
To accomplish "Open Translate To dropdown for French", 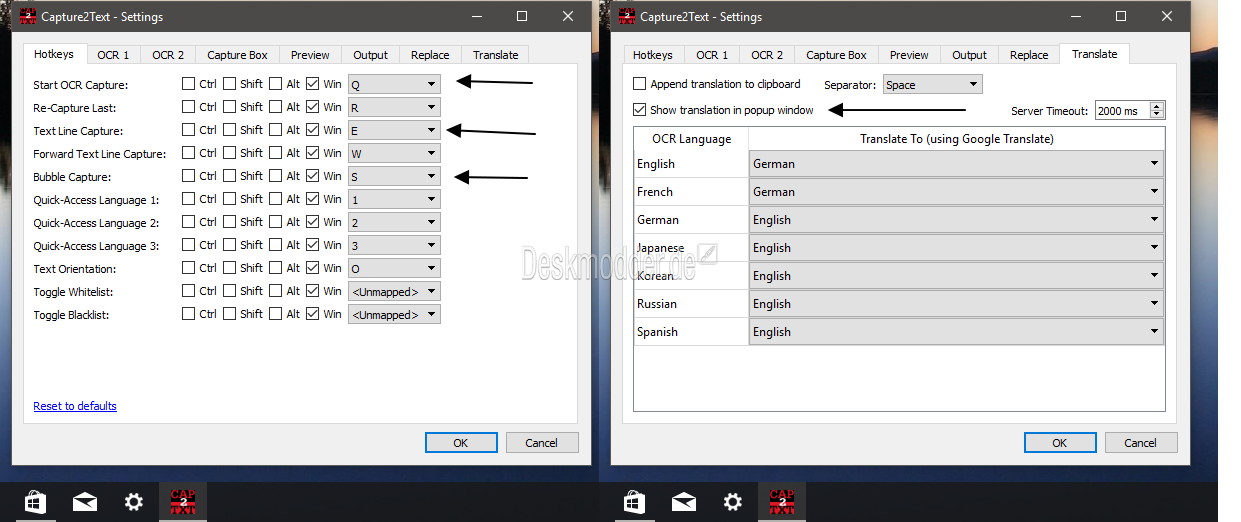I will (956, 191).
